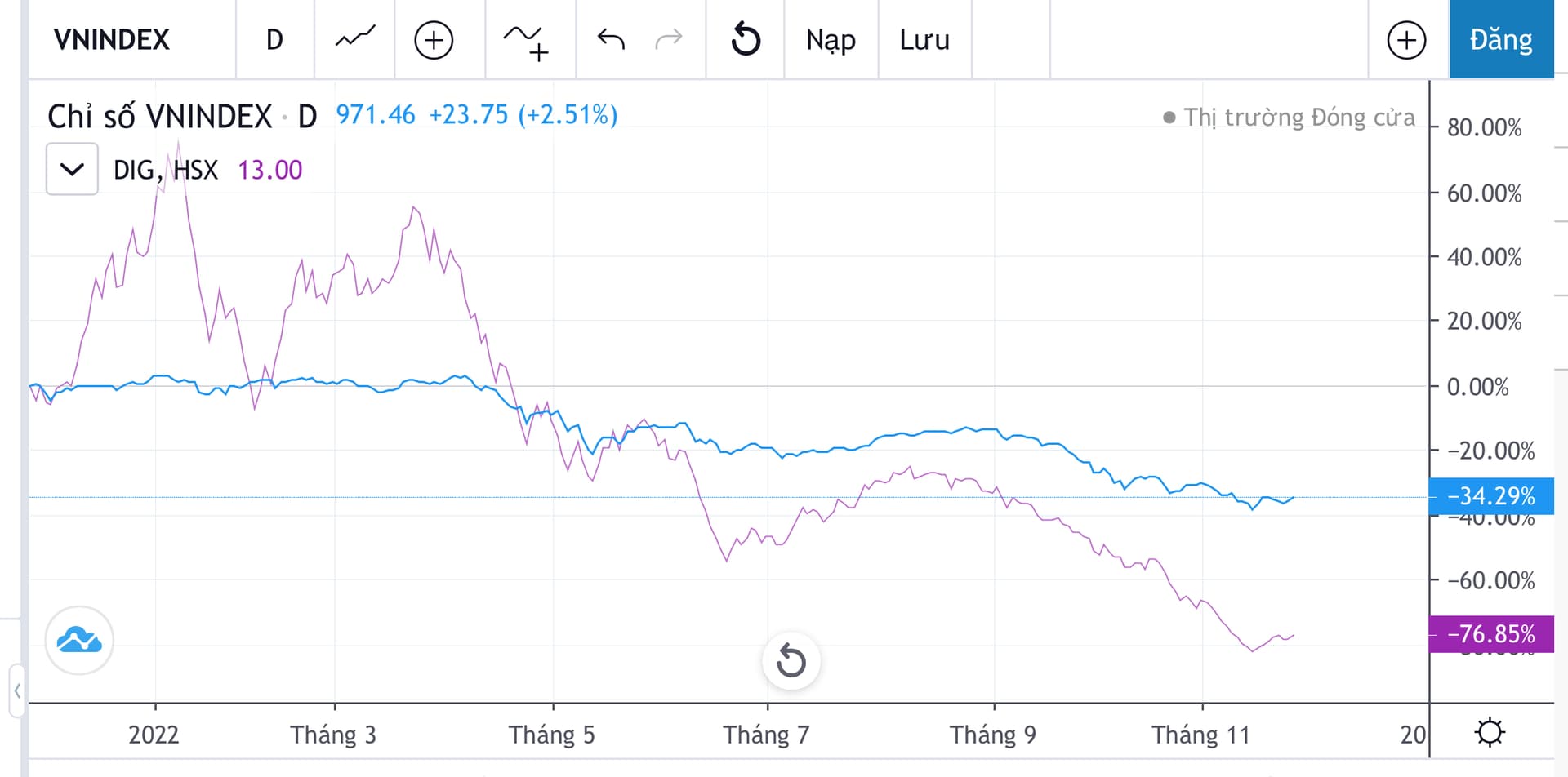Open the Nạp menu item
The width and height of the screenshot is (1568, 777).
coord(831,40)
